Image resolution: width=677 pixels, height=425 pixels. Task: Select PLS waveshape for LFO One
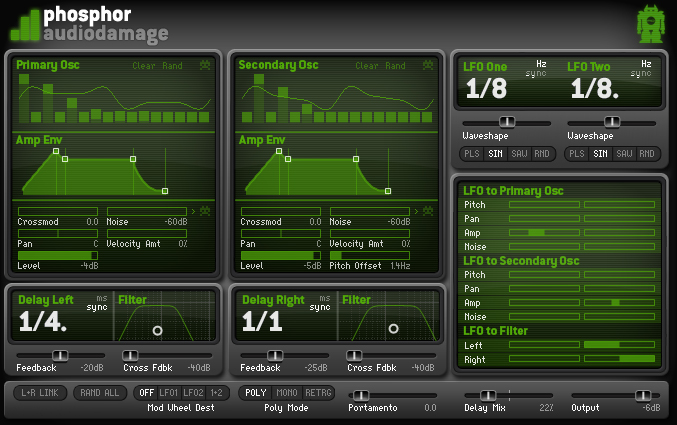471,153
